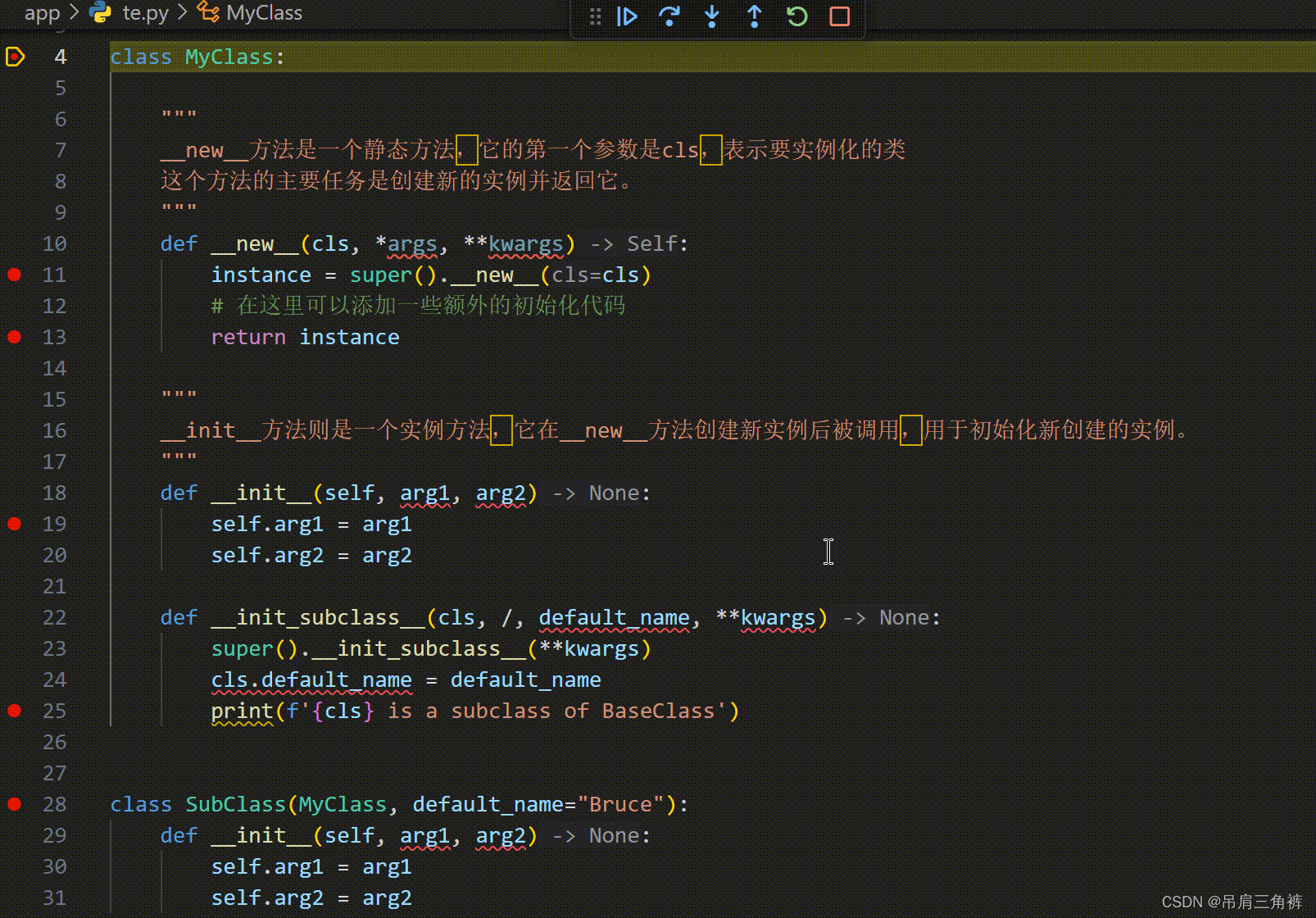
Task: Select the te.py breadcrumb item
Action: [146, 12]
